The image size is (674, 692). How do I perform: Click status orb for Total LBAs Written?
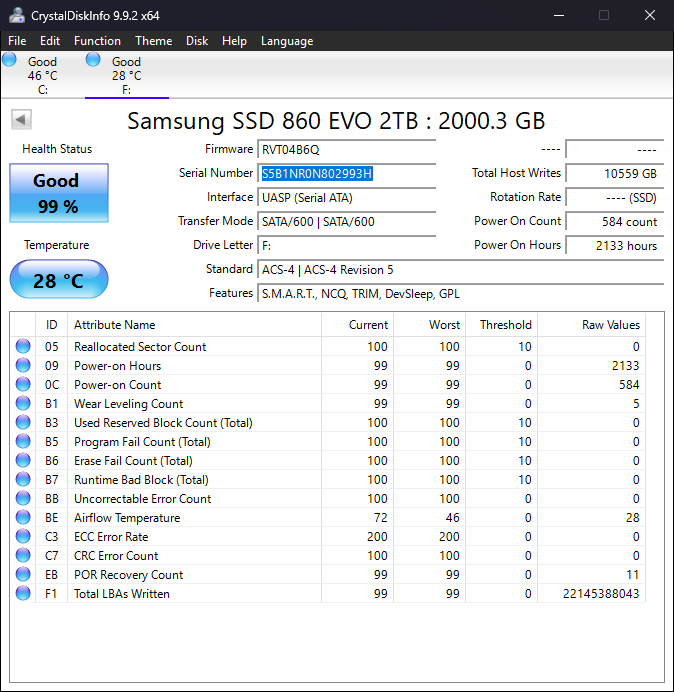coord(23,593)
